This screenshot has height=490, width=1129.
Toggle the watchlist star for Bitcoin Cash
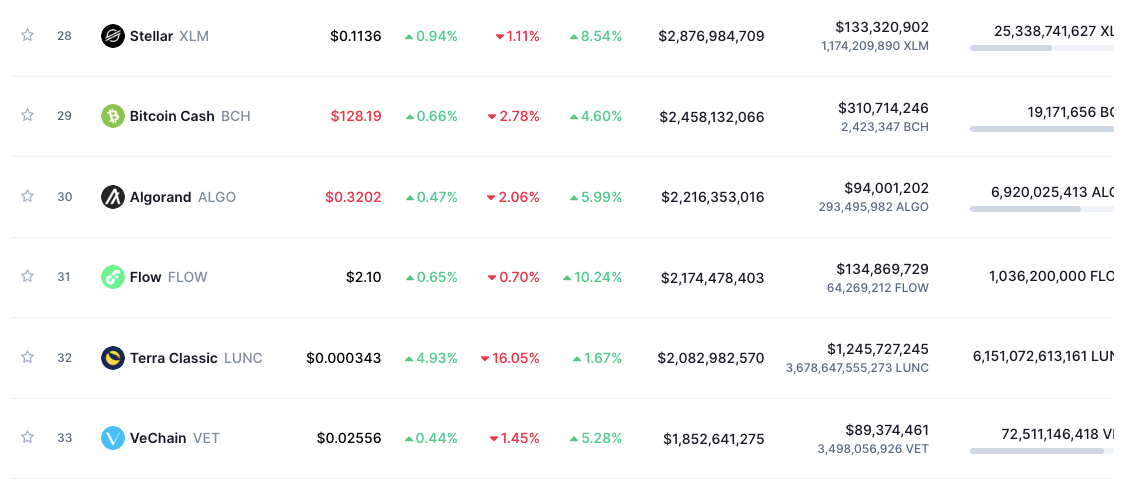(28, 115)
